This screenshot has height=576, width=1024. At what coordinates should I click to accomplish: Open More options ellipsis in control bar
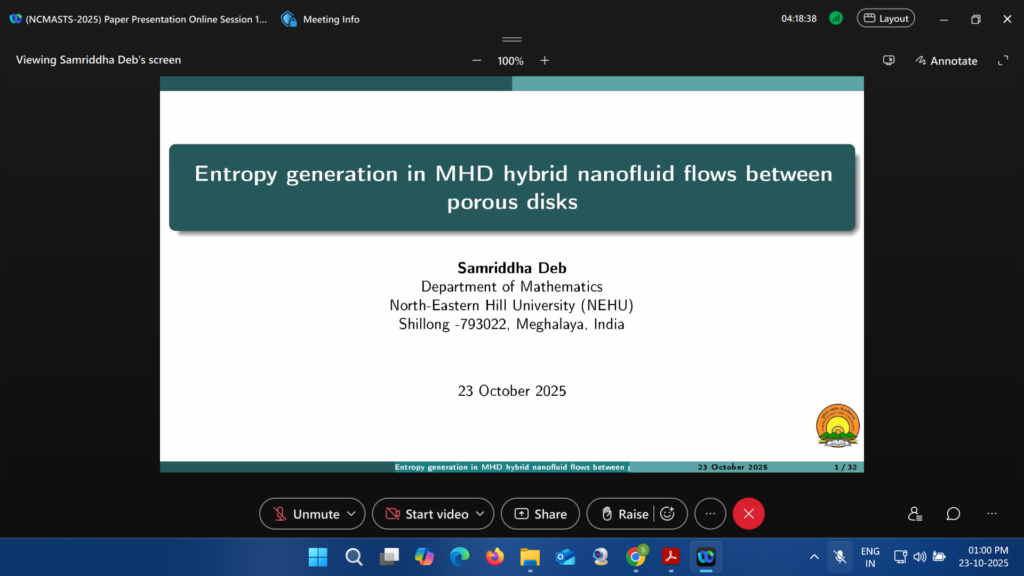(710, 514)
